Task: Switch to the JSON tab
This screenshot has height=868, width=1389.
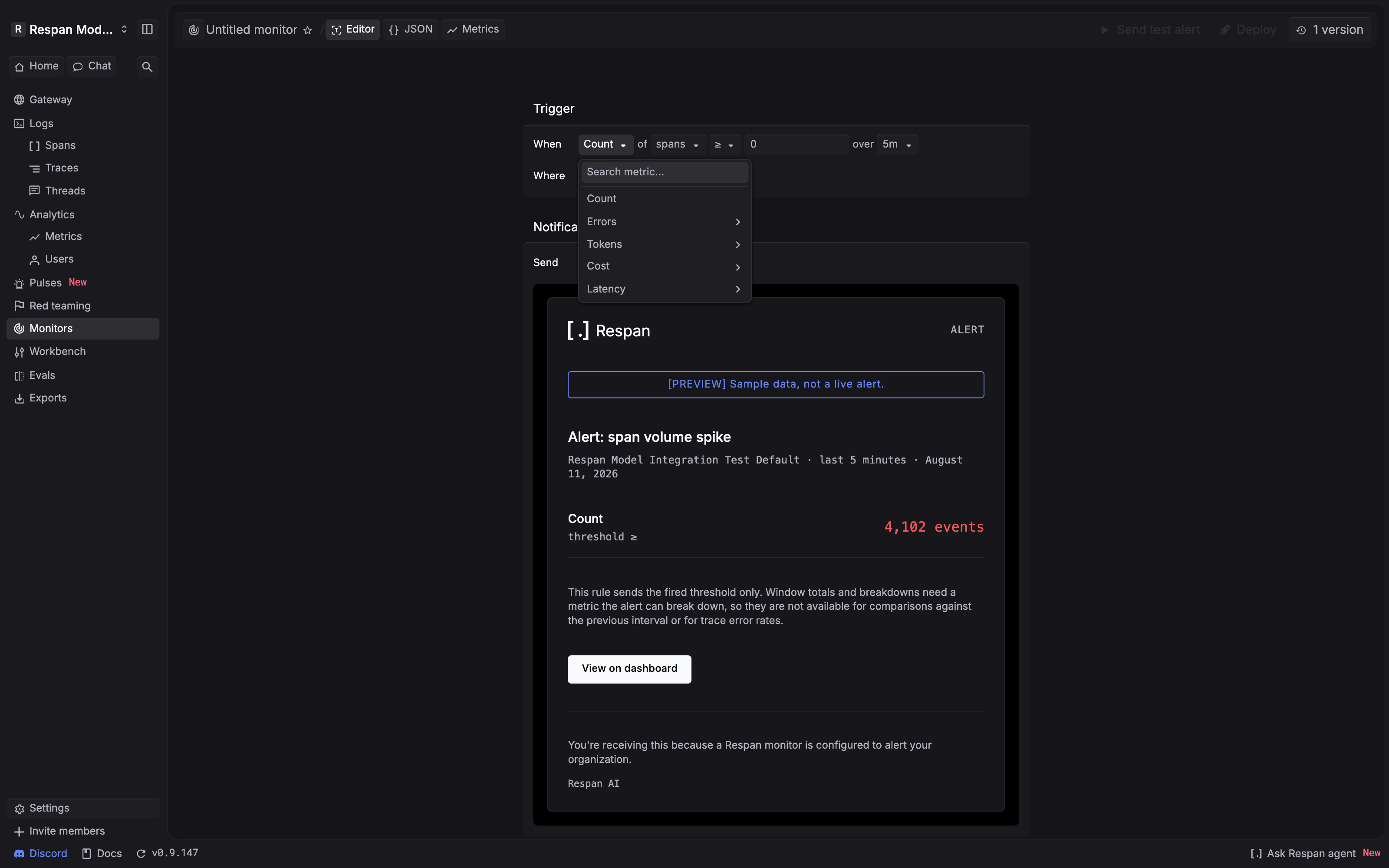Action: tap(410, 29)
